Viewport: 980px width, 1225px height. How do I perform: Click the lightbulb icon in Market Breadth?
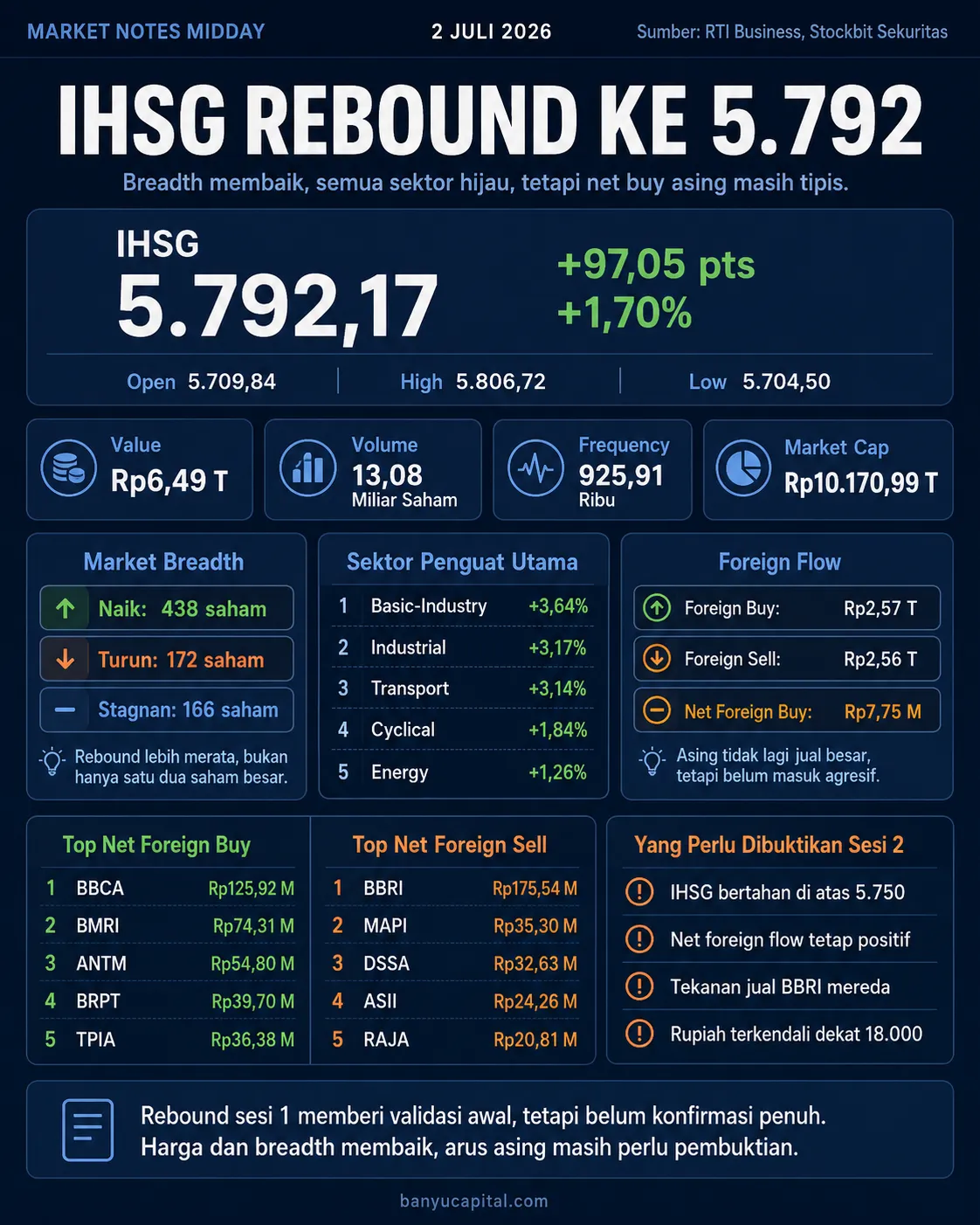pos(52,763)
